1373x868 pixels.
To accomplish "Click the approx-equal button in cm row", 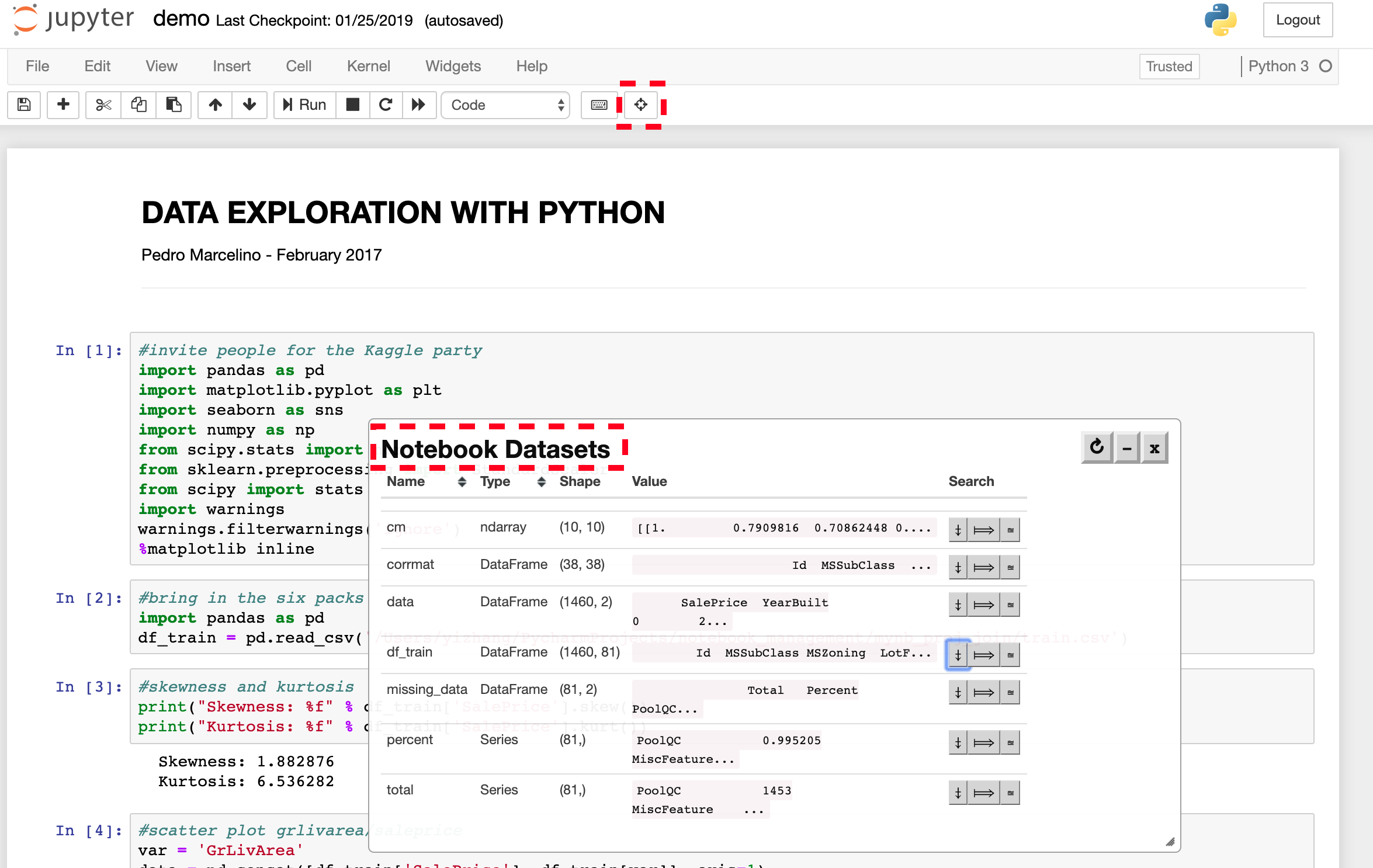I will [x=1010, y=530].
